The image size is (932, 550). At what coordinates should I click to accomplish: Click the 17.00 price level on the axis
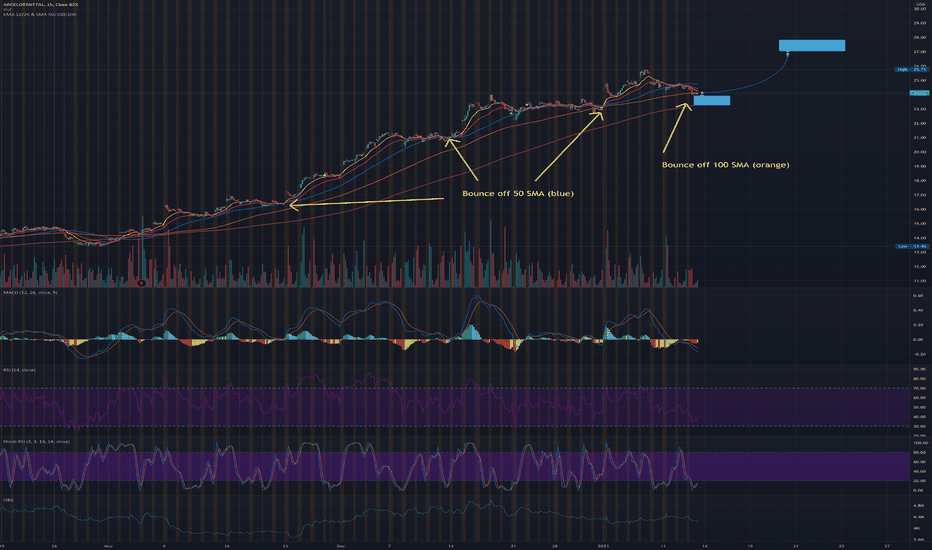click(x=920, y=195)
